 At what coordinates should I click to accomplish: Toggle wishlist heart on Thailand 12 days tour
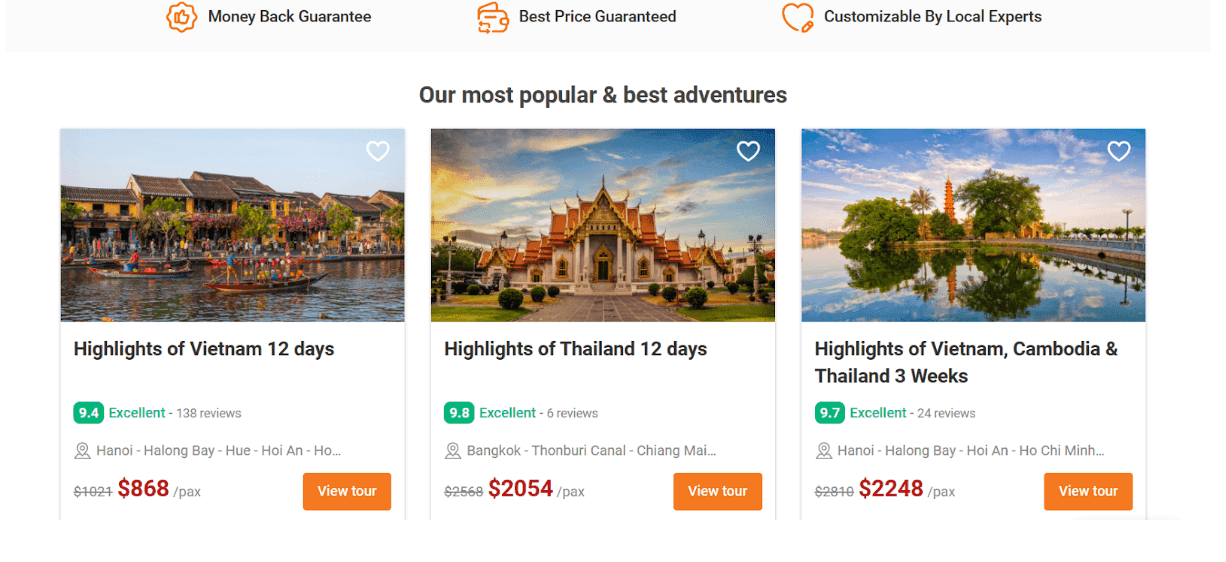[748, 151]
